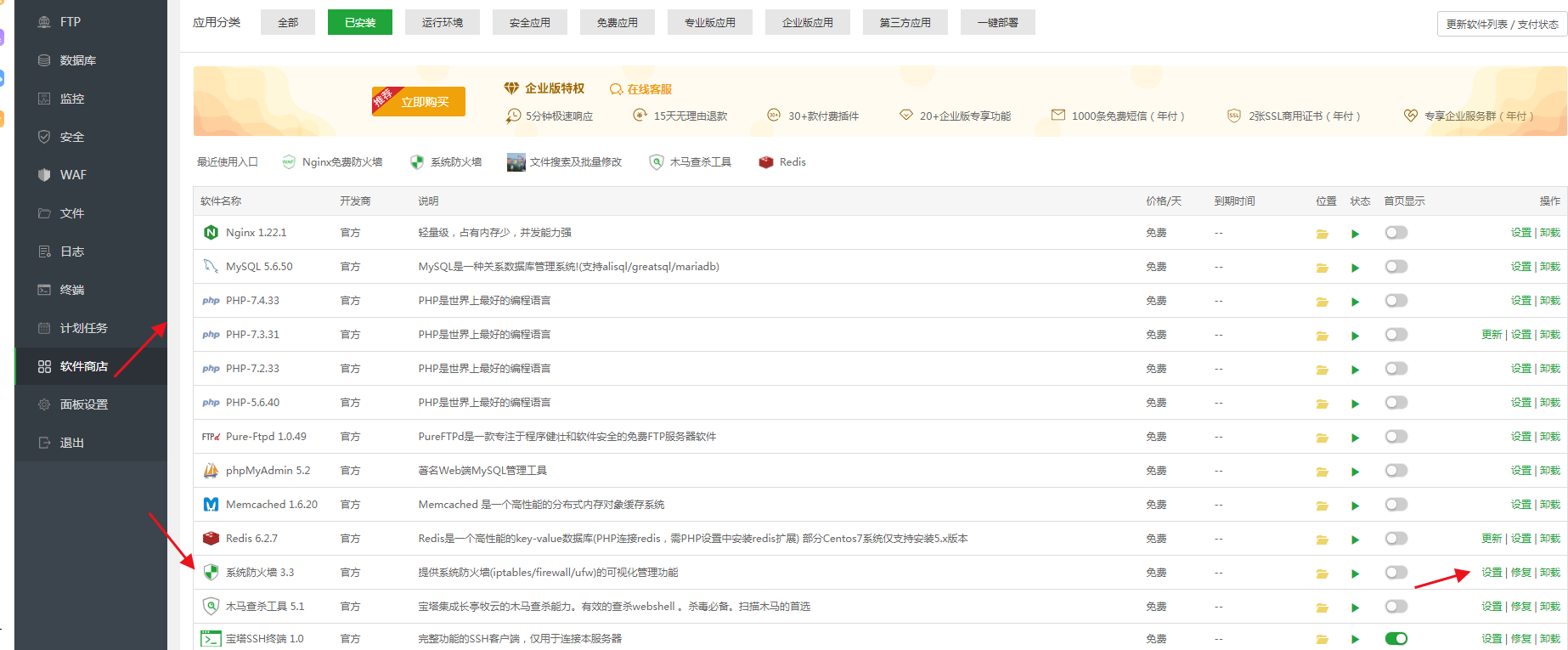The width and height of the screenshot is (1568, 650).
Task: Click status play icon for 系统防火墙 3.3
Action: point(1356,574)
